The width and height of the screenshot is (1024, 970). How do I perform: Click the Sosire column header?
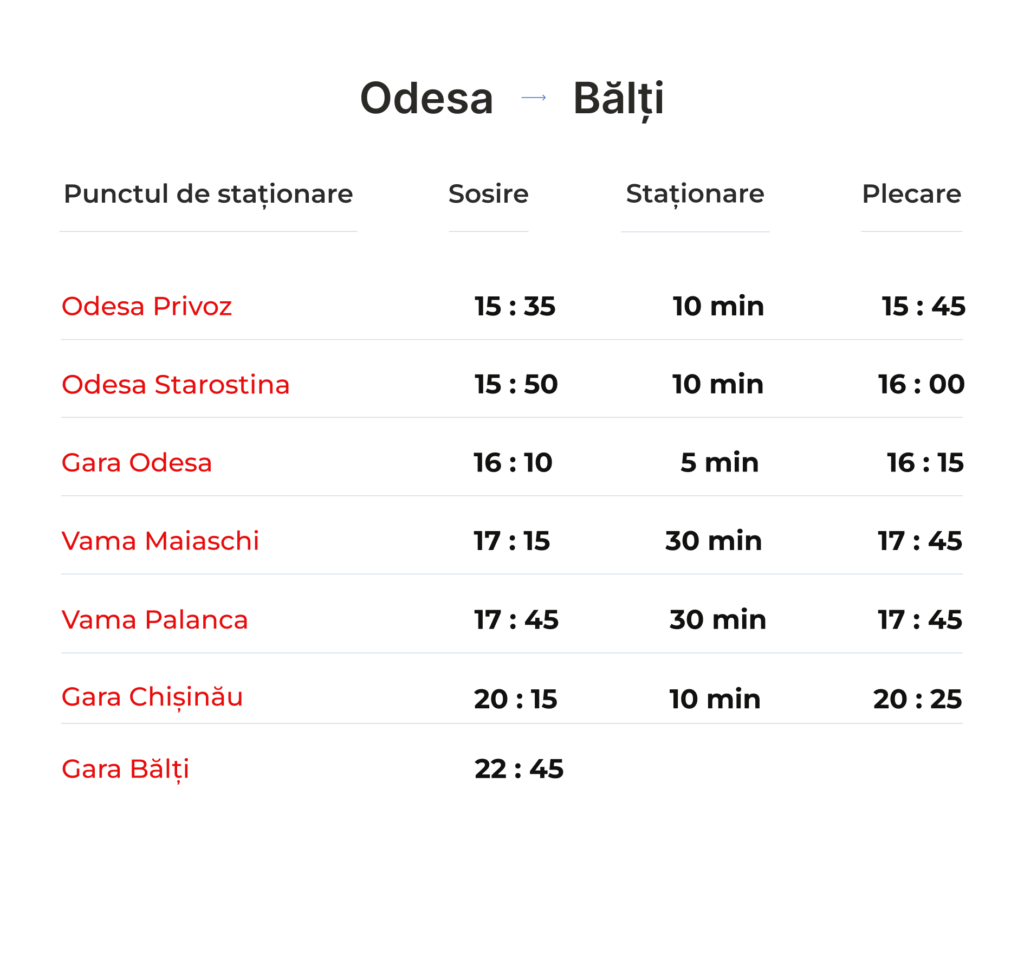coord(488,194)
